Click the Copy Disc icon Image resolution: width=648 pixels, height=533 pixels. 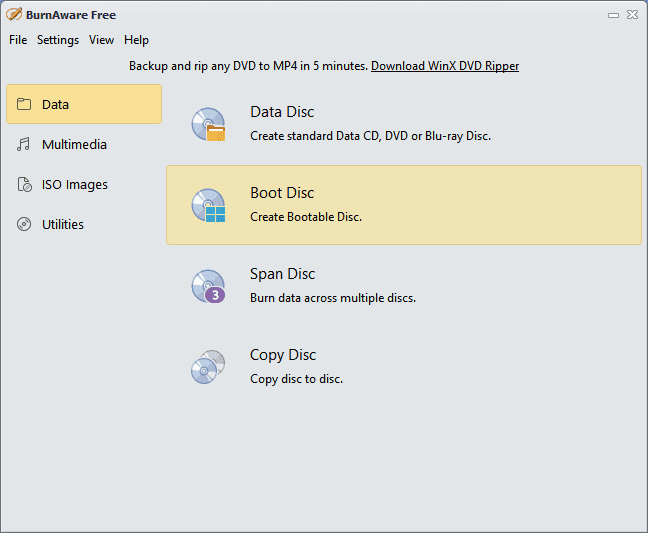(x=209, y=367)
